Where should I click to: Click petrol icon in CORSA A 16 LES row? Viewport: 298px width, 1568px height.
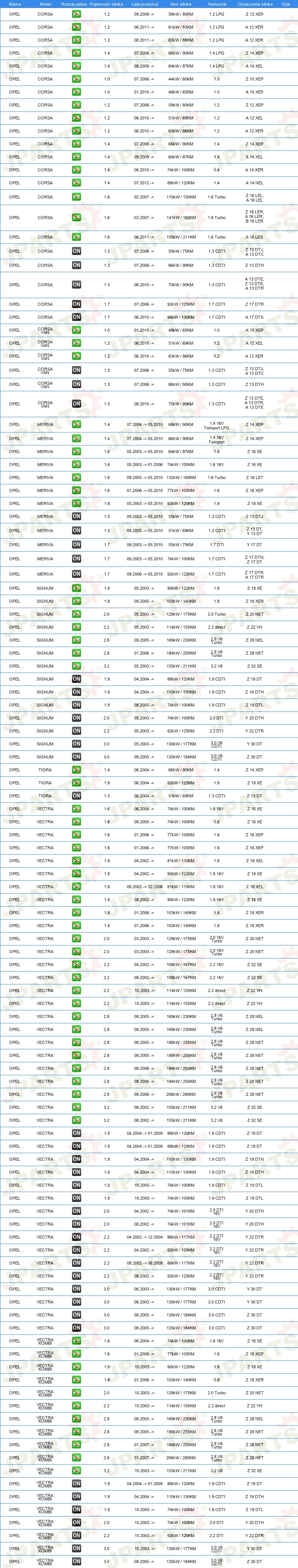point(76,237)
